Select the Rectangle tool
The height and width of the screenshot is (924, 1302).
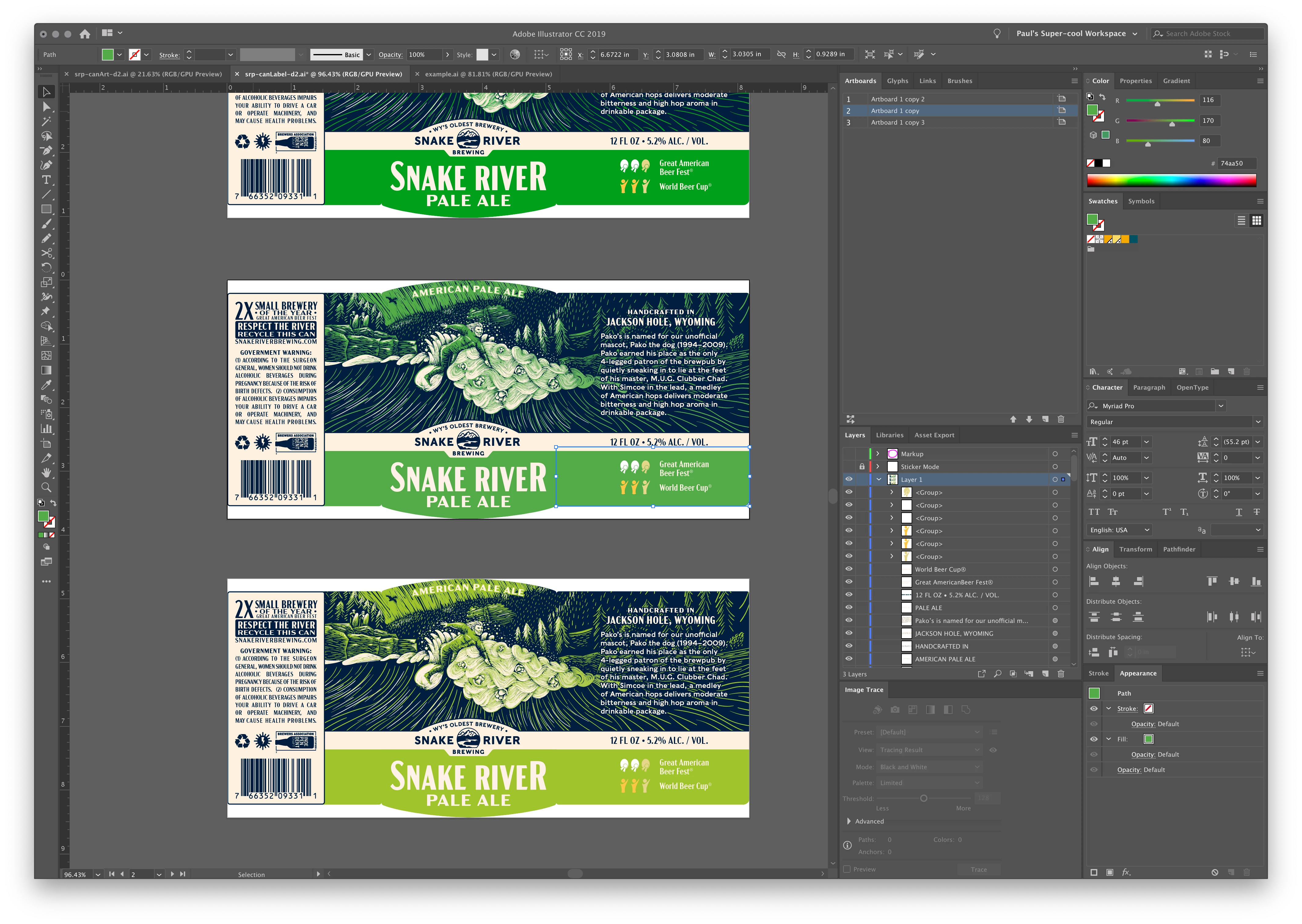coord(47,209)
